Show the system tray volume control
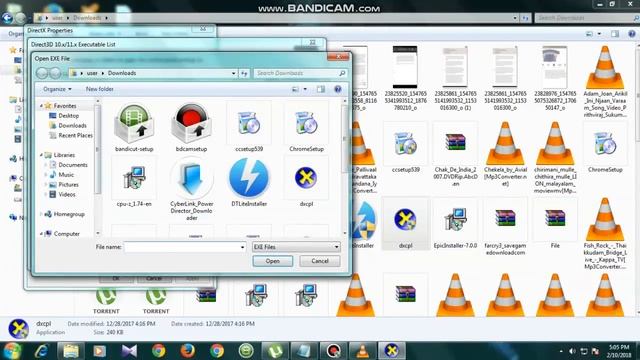Image resolution: width=640 pixels, height=360 pixels. (x=573, y=351)
